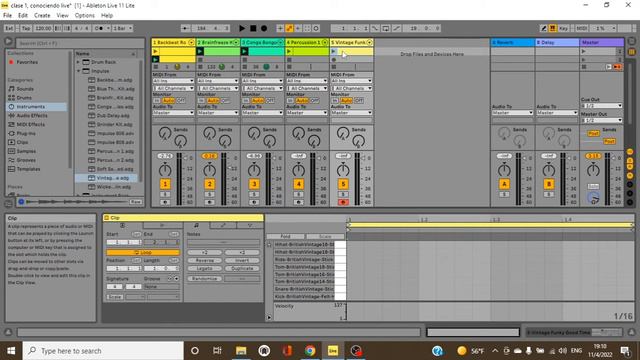The height and width of the screenshot is (360, 640).
Task: Toggle the piano roll Fold button
Action: 285,236
